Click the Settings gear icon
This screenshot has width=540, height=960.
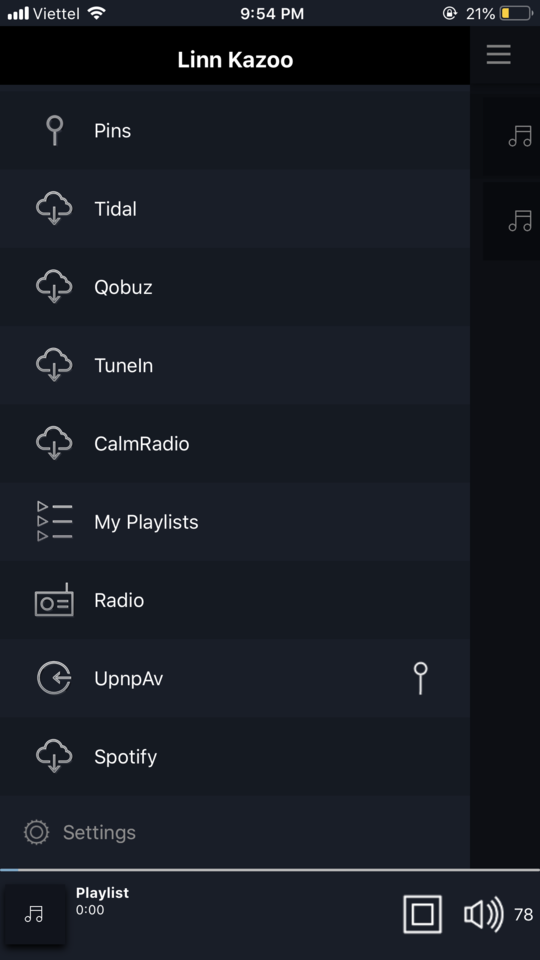click(x=36, y=832)
